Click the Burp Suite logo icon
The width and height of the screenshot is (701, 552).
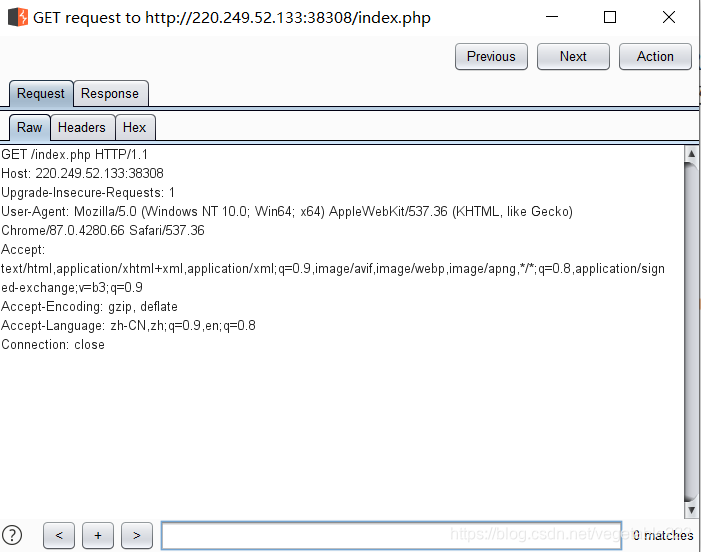(18, 17)
